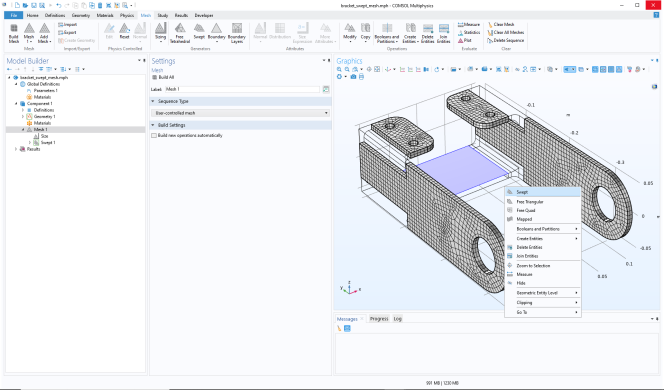The image size is (664, 390).
Task: Click the Swept generator in ribbon
Action: (199, 33)
